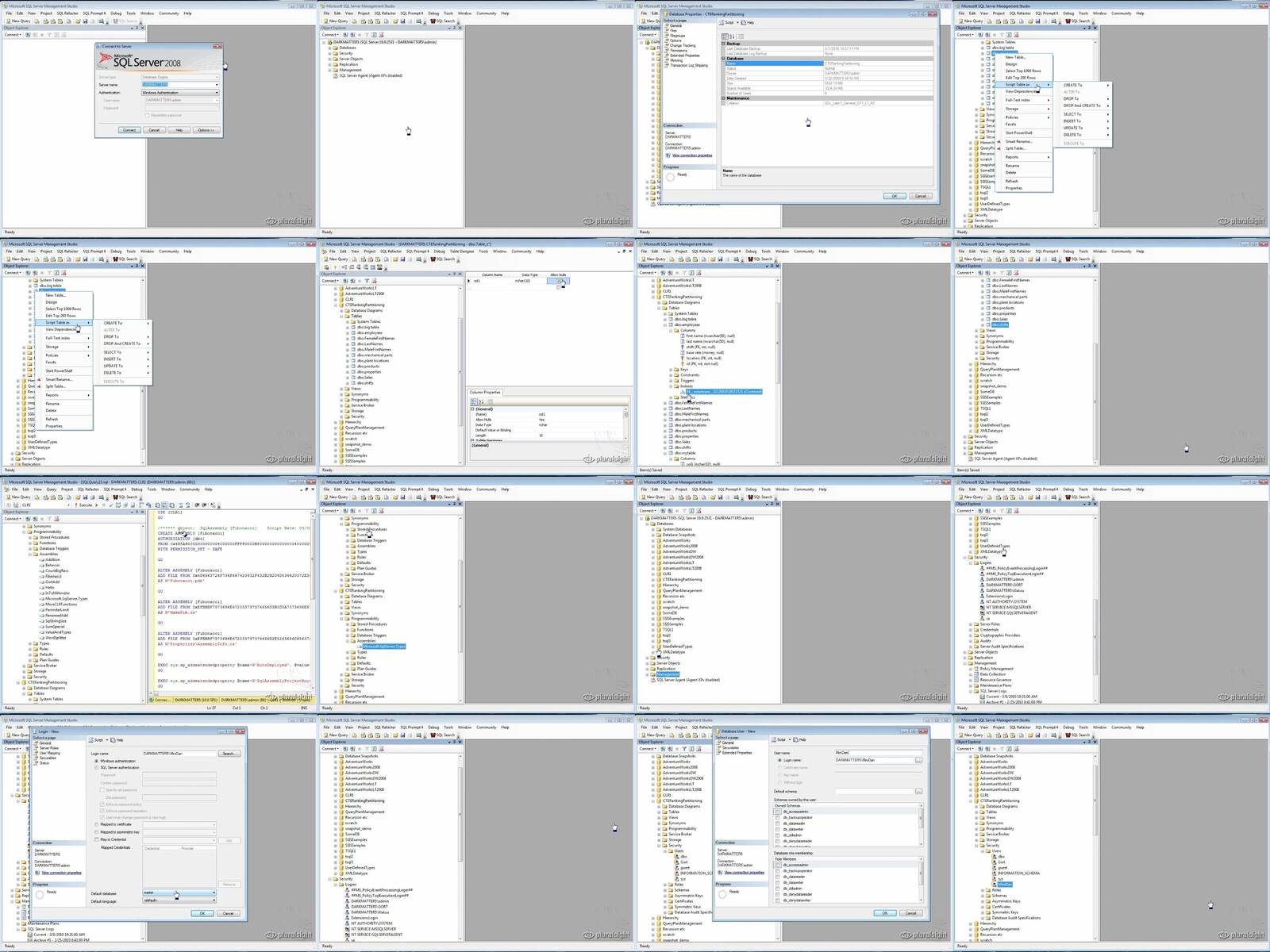
Task: Click Connect in Connect to Server dialog
Action: point(129,130)
